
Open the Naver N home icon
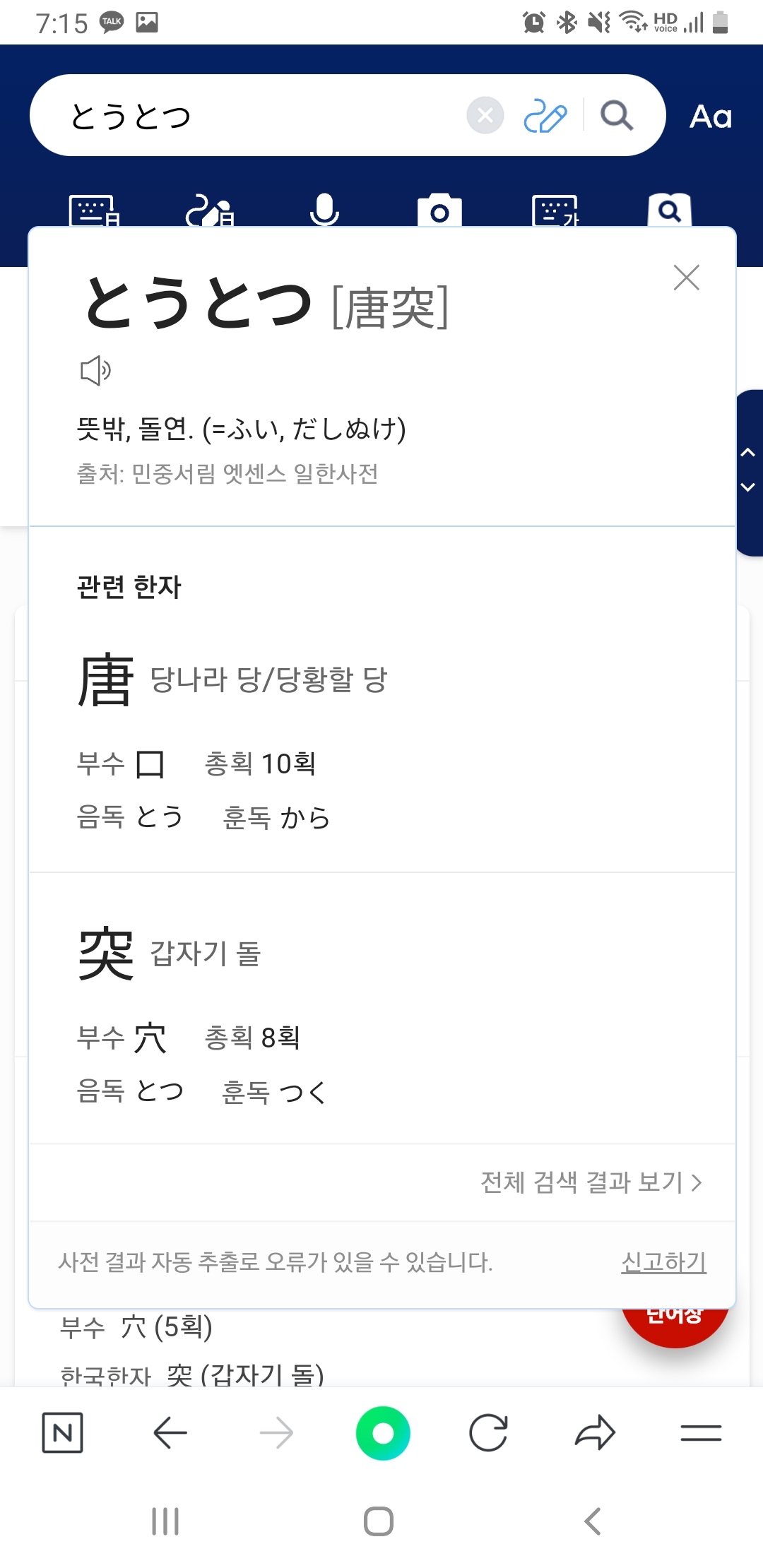tap(63, 1433)
